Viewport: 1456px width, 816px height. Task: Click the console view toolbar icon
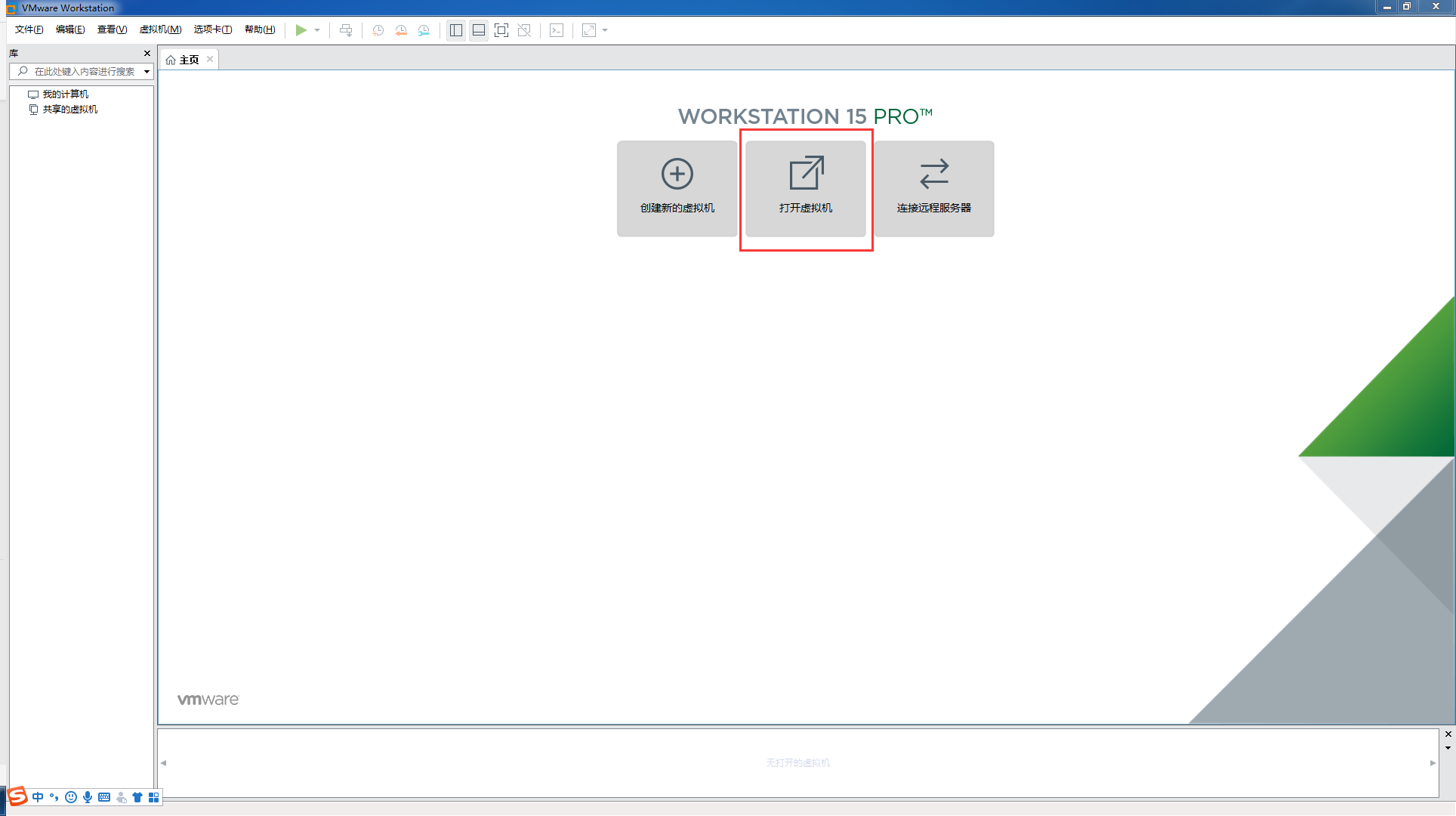[557, 30]
